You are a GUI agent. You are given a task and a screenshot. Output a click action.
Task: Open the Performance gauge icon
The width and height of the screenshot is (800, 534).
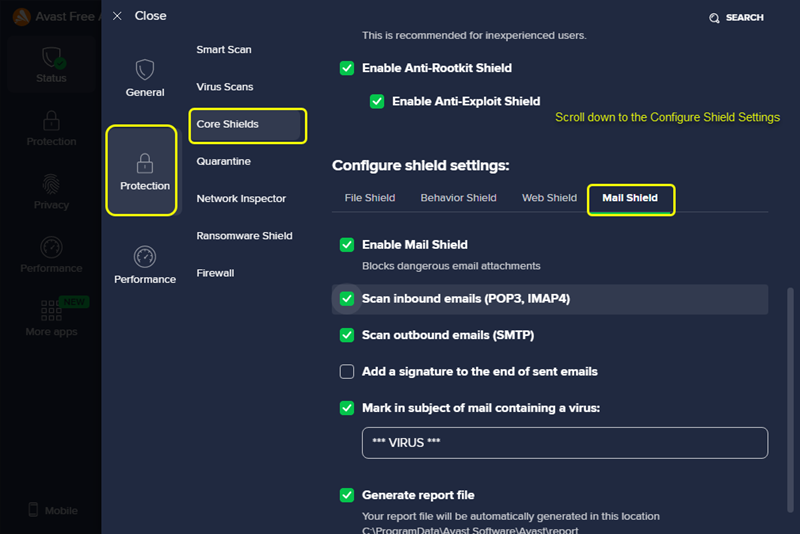pos(145,257)
